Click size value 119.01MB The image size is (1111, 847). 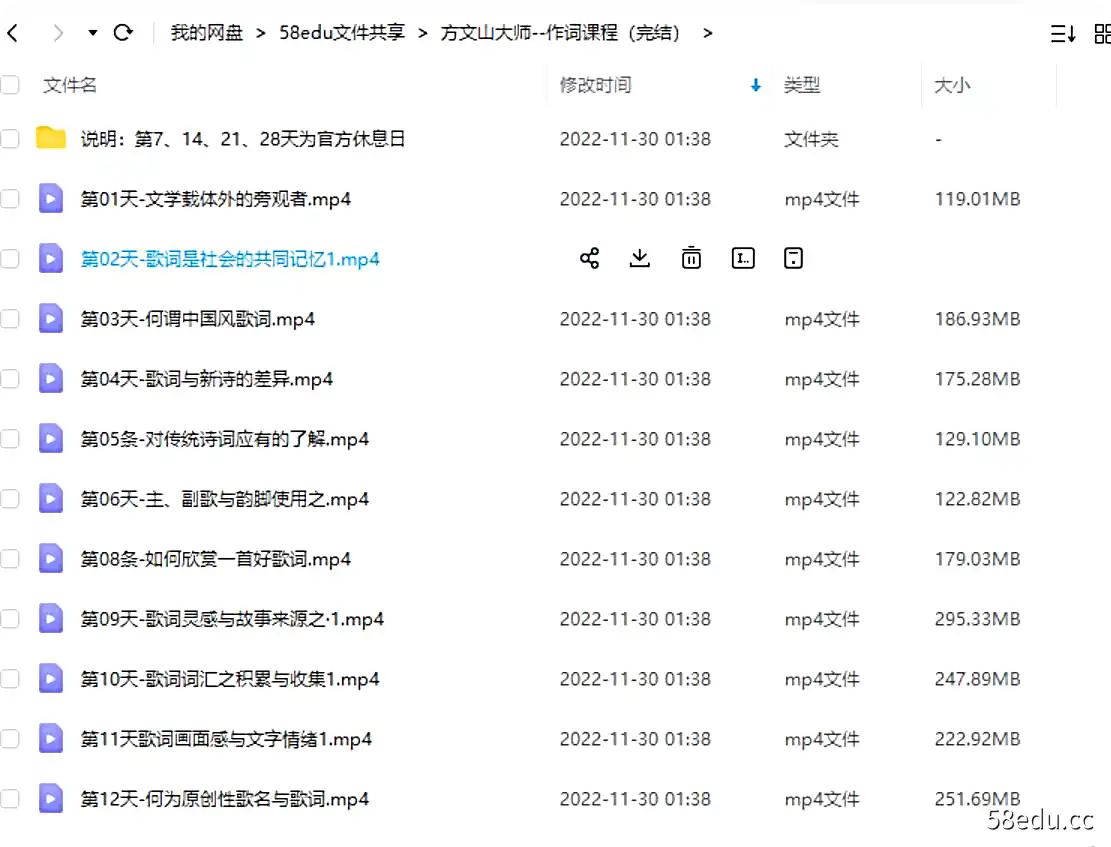click(x=978, y=199)
